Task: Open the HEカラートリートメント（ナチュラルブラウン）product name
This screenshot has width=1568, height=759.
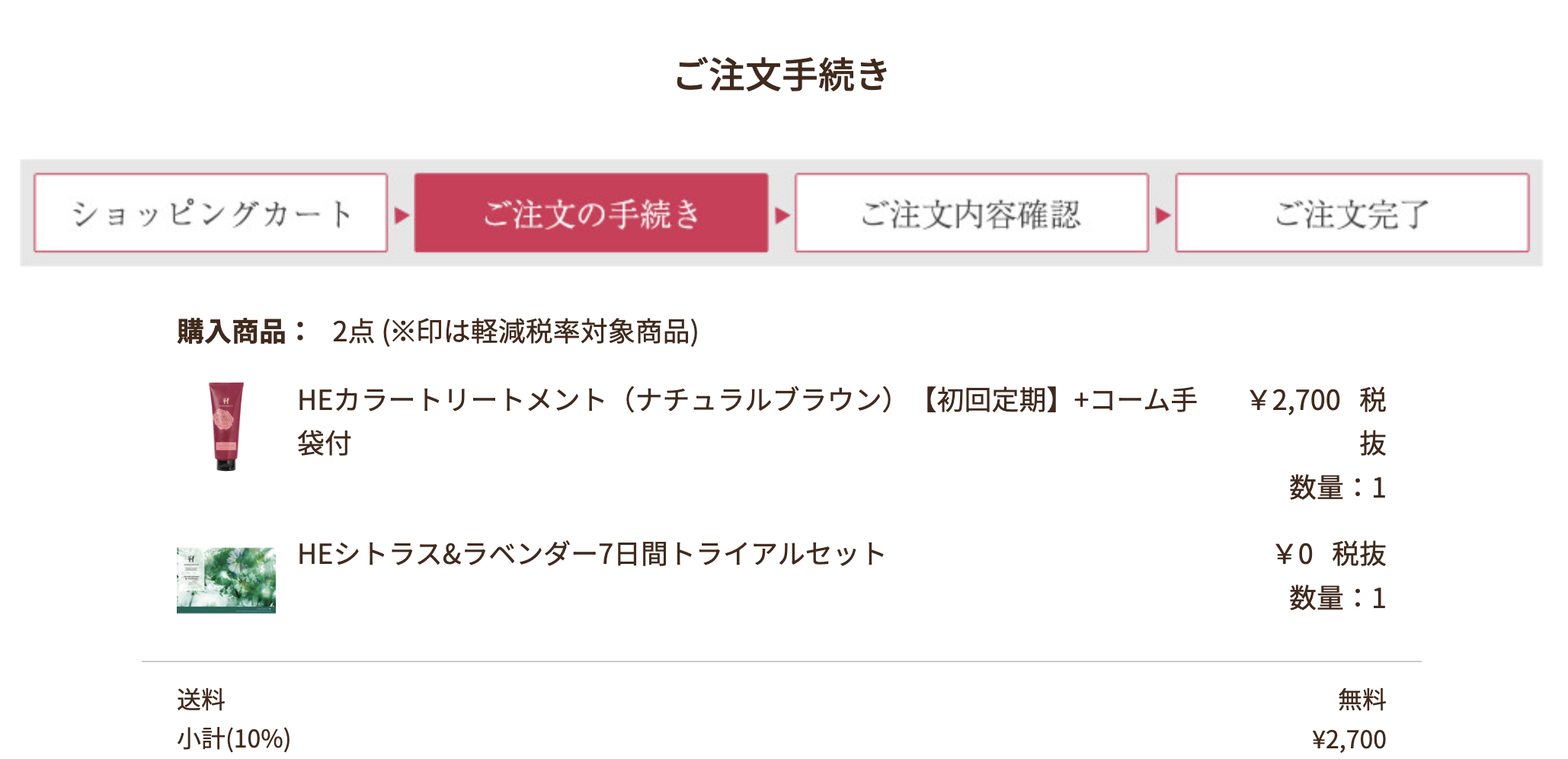Action: click(686, 402)
